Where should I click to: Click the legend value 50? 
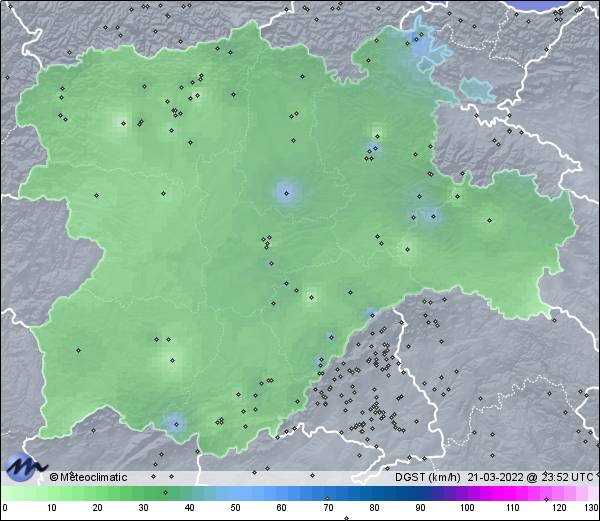(235, 508)
